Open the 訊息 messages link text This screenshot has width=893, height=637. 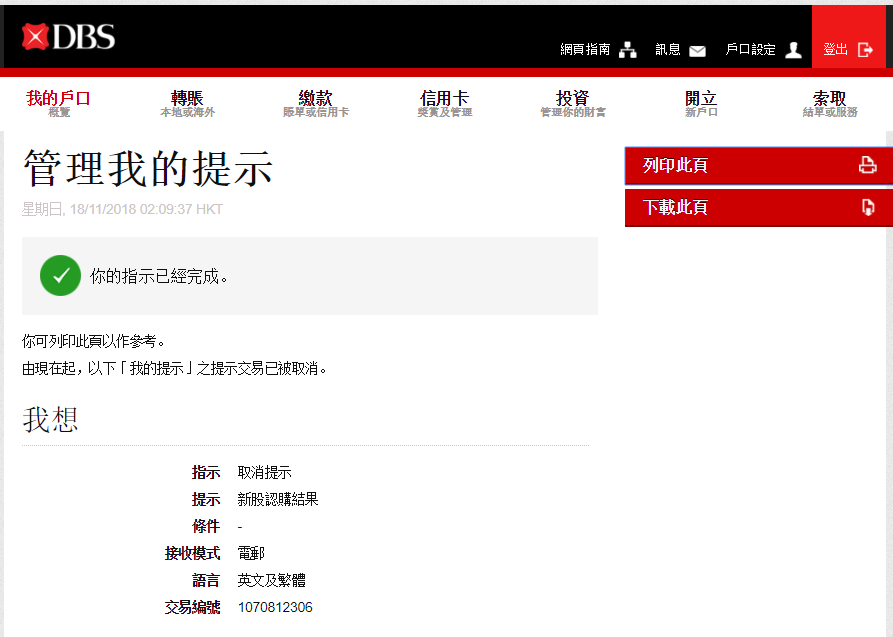click(x=667, y=50)
